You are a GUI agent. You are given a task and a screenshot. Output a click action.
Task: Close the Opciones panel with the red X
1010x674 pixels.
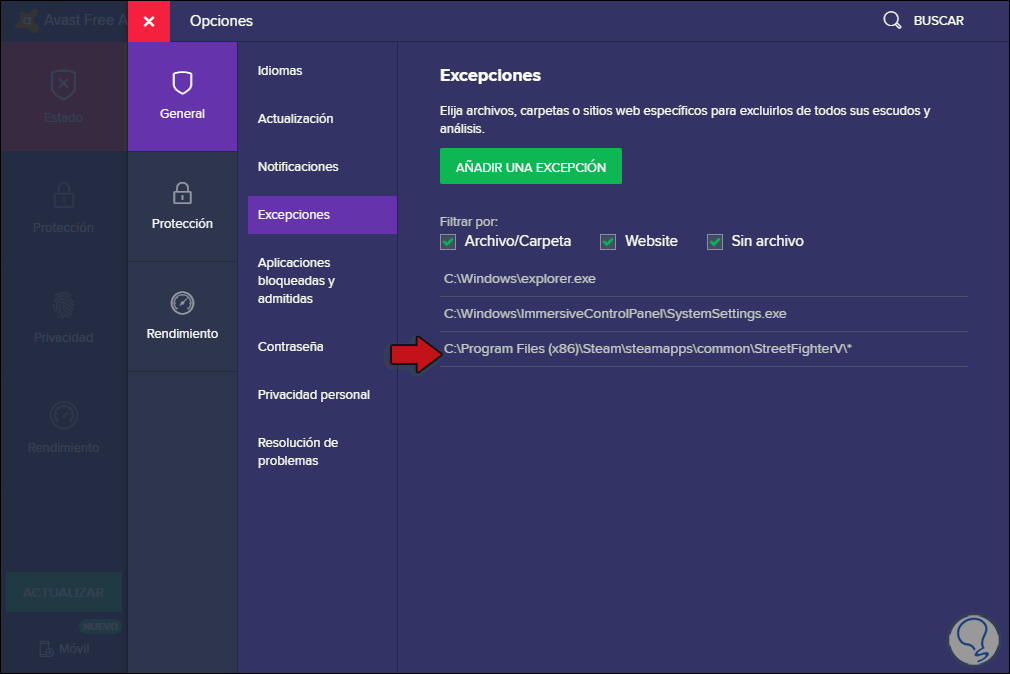(x=149, y=21)
